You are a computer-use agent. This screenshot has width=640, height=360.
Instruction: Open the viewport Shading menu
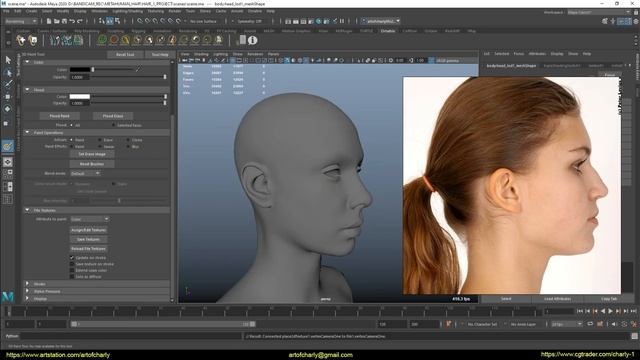(201, 54)
